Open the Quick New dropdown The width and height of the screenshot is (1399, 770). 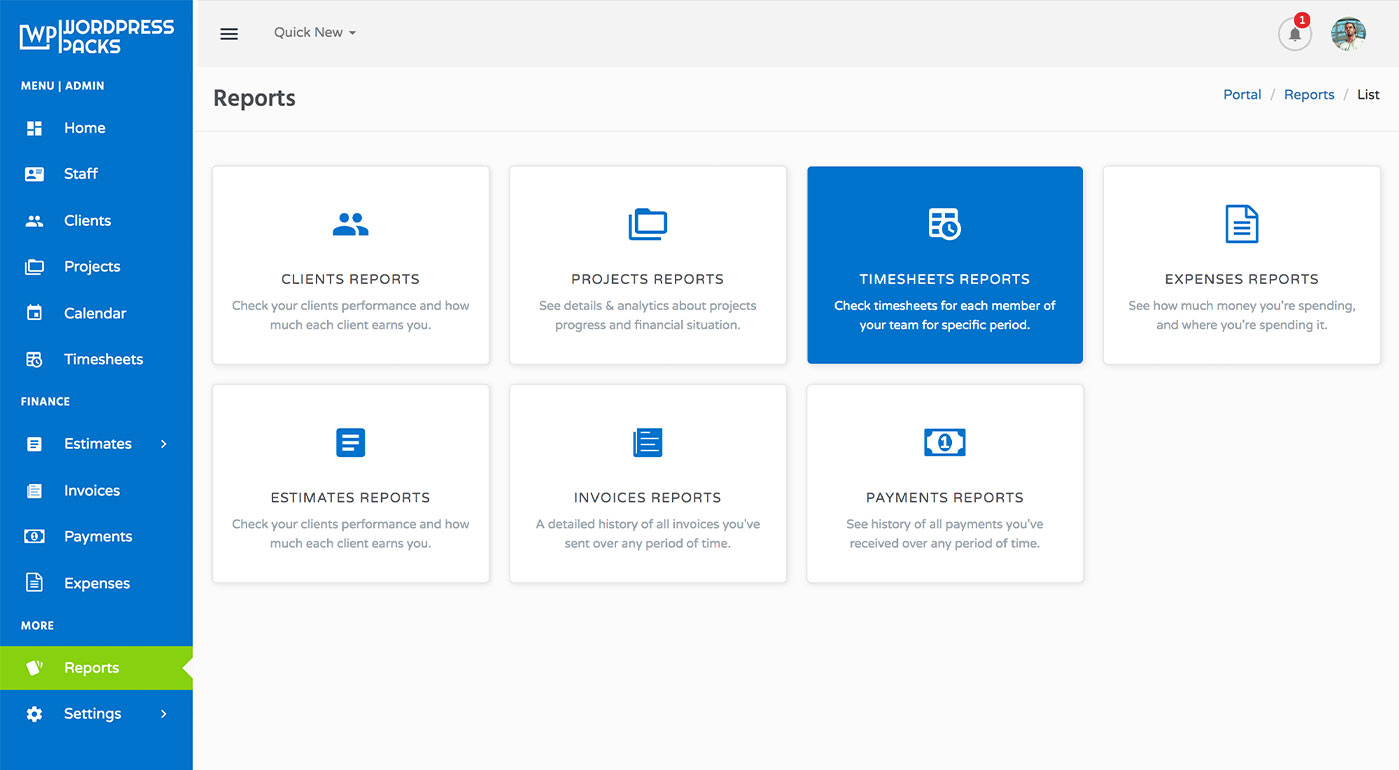click(x=314, y=32)
